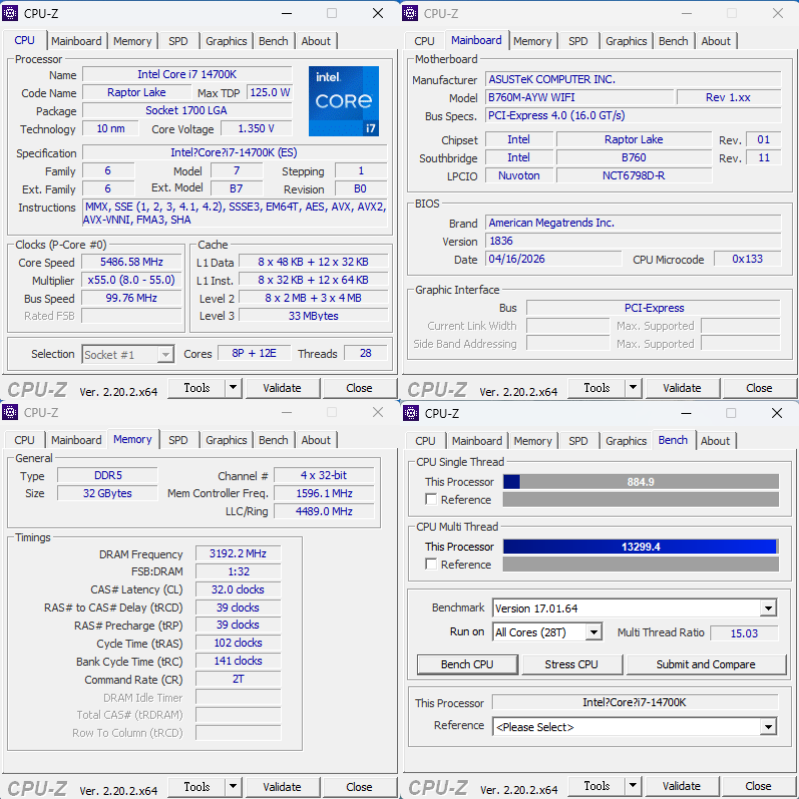Click single thread This Processor bar 884.9
Viewport: 799px width, 799px height.
(641, 482)
